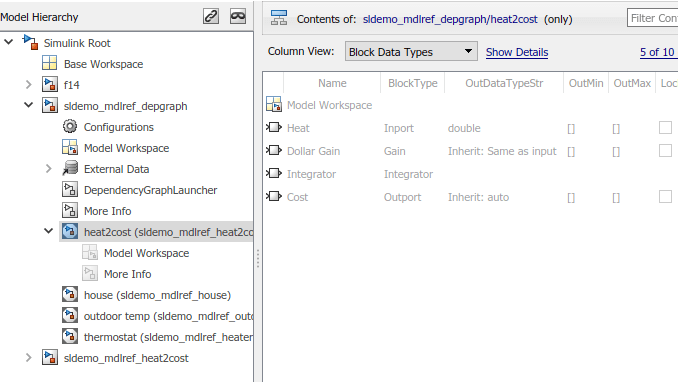Click the greyed Model Workspace icon under heat2cost
This screenshot has width=678, height=382.
(x=90, y=253)
